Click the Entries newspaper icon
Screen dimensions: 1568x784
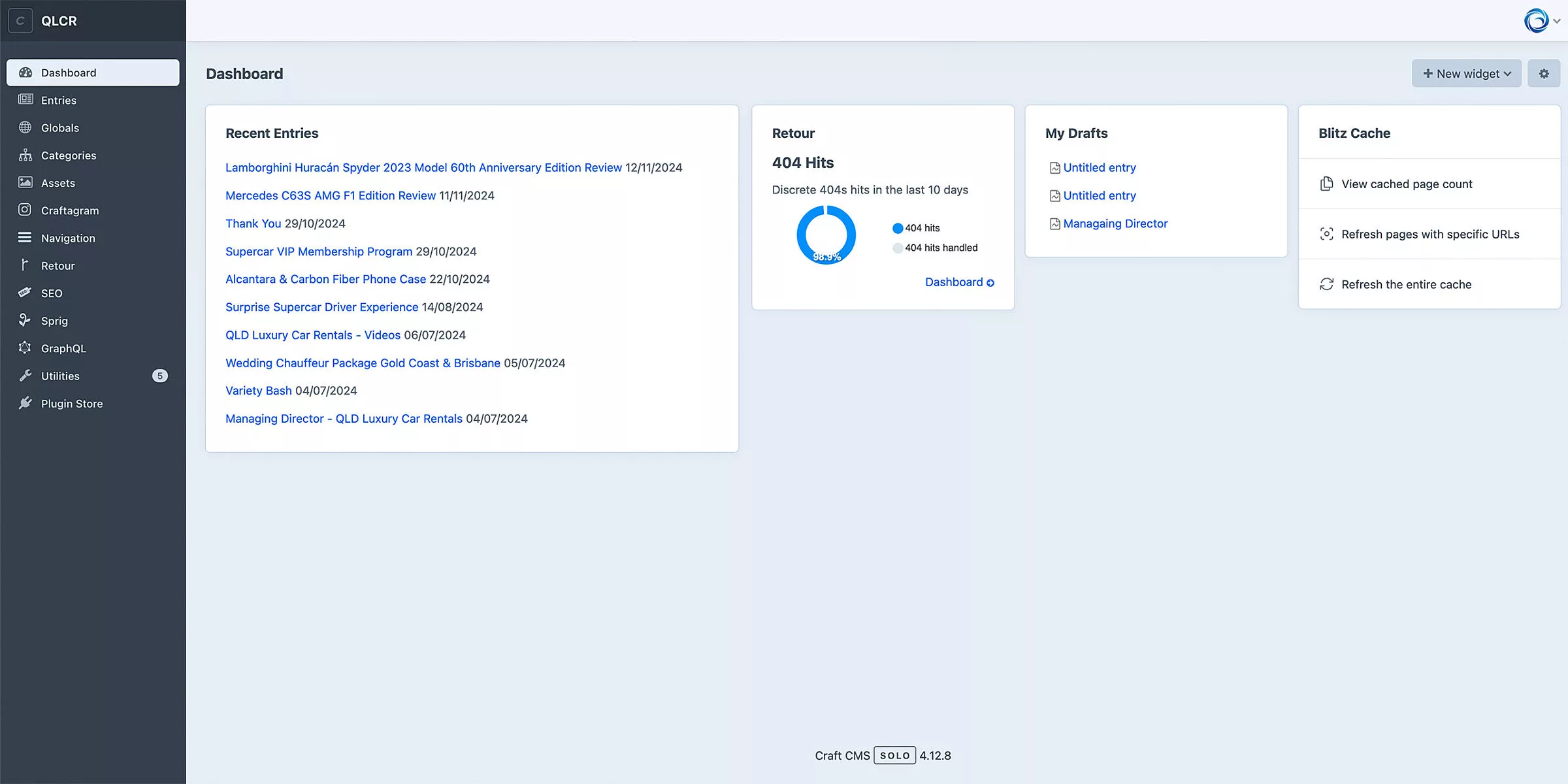pyautogui.click(x=25, y=100)
